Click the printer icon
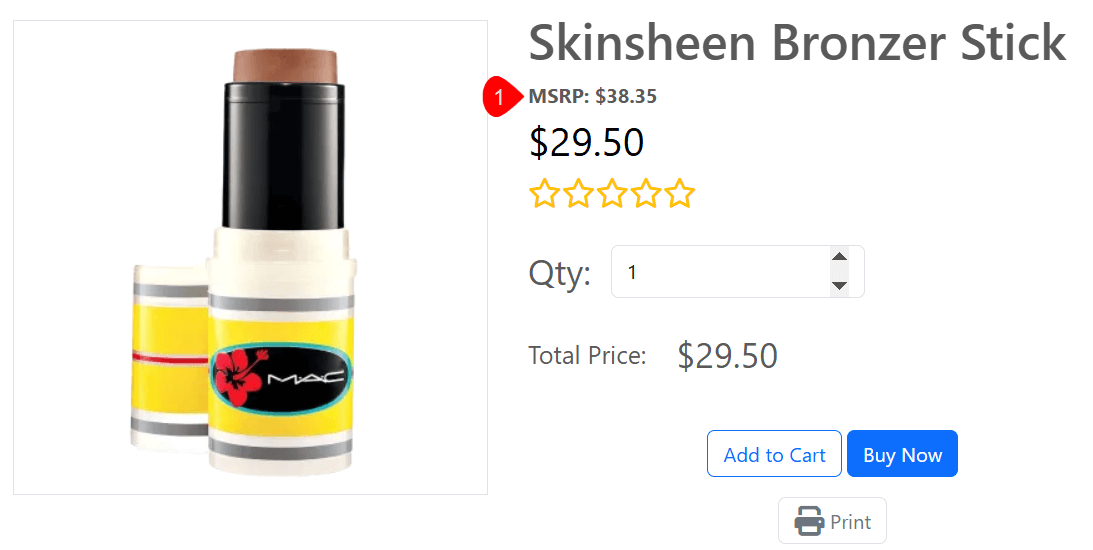This screenshot has height=550, width=1093. (809, 521)
